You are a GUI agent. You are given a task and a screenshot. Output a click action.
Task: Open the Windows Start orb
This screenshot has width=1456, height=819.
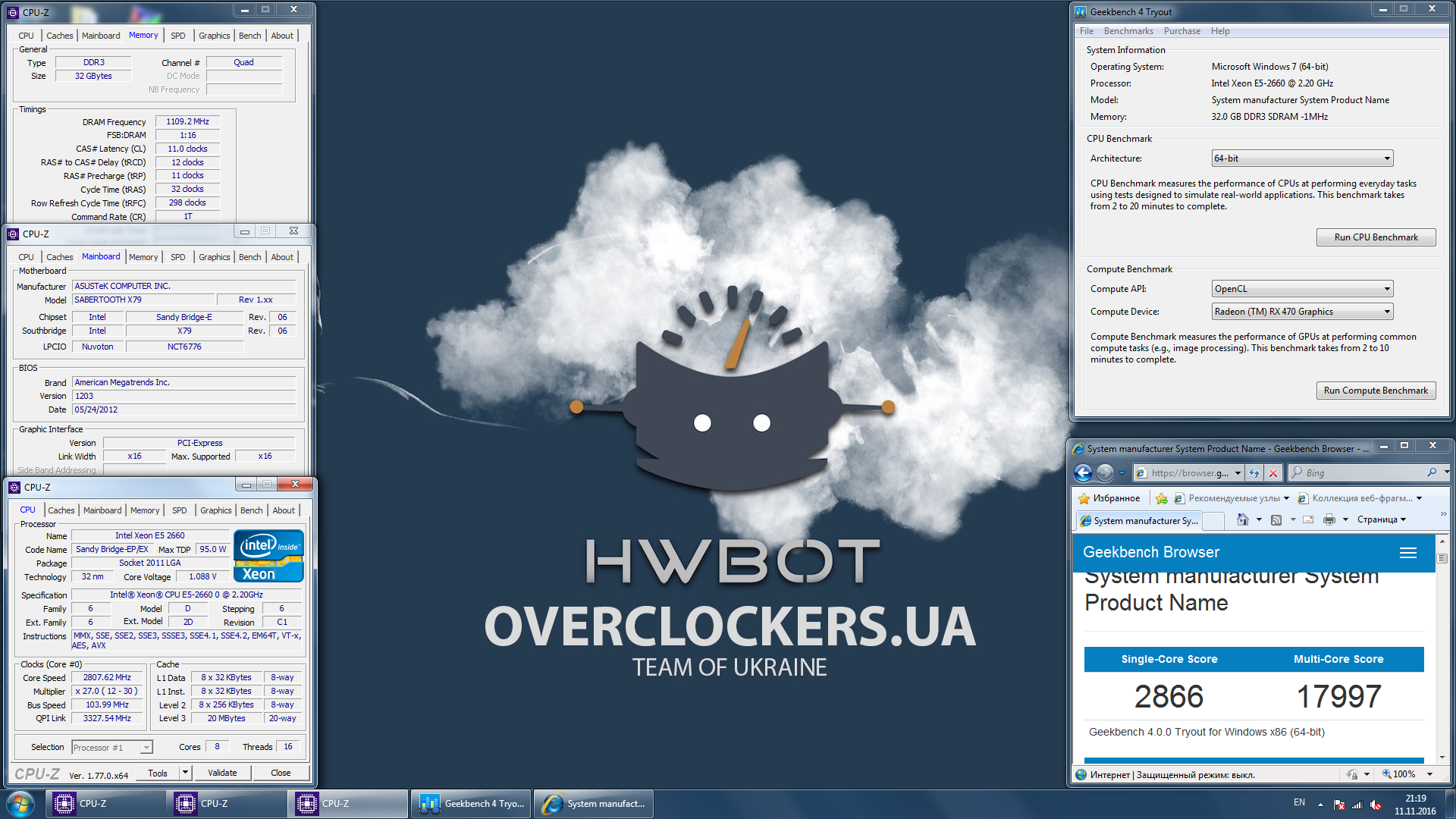20,804
